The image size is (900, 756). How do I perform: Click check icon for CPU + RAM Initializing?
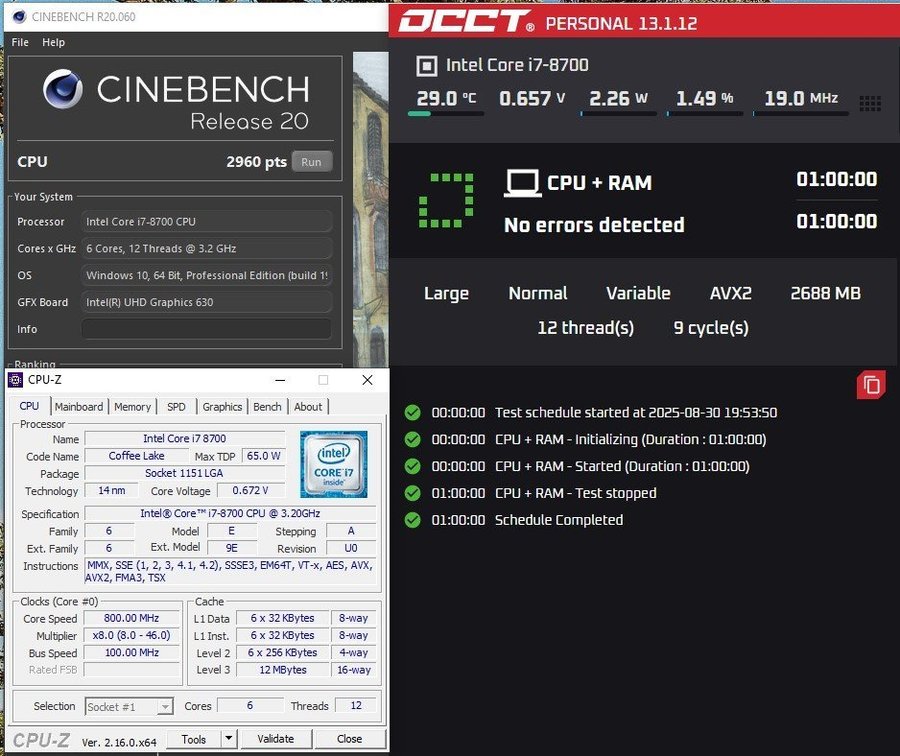pyautogui.click(x=412, y=440)
